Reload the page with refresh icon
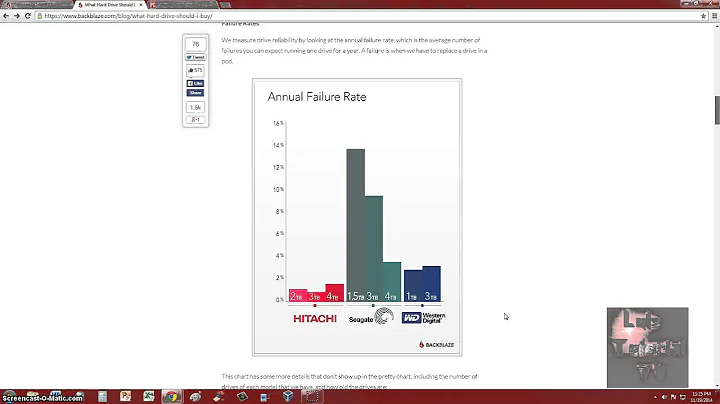This screenshot has width=720, height=404. pyautogui.click(x=28, y=16)
